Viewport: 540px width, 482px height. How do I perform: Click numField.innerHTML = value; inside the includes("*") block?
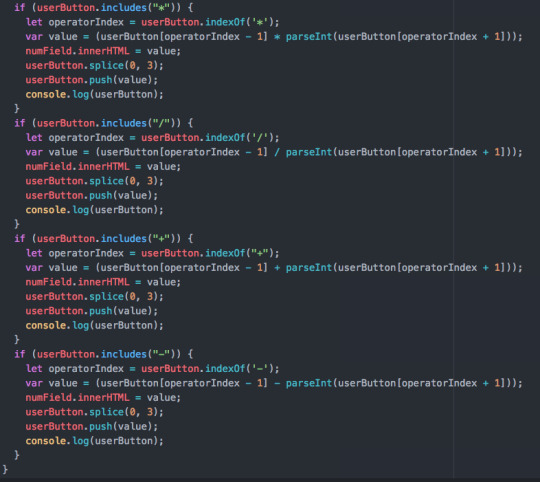(x=103, y=51)
